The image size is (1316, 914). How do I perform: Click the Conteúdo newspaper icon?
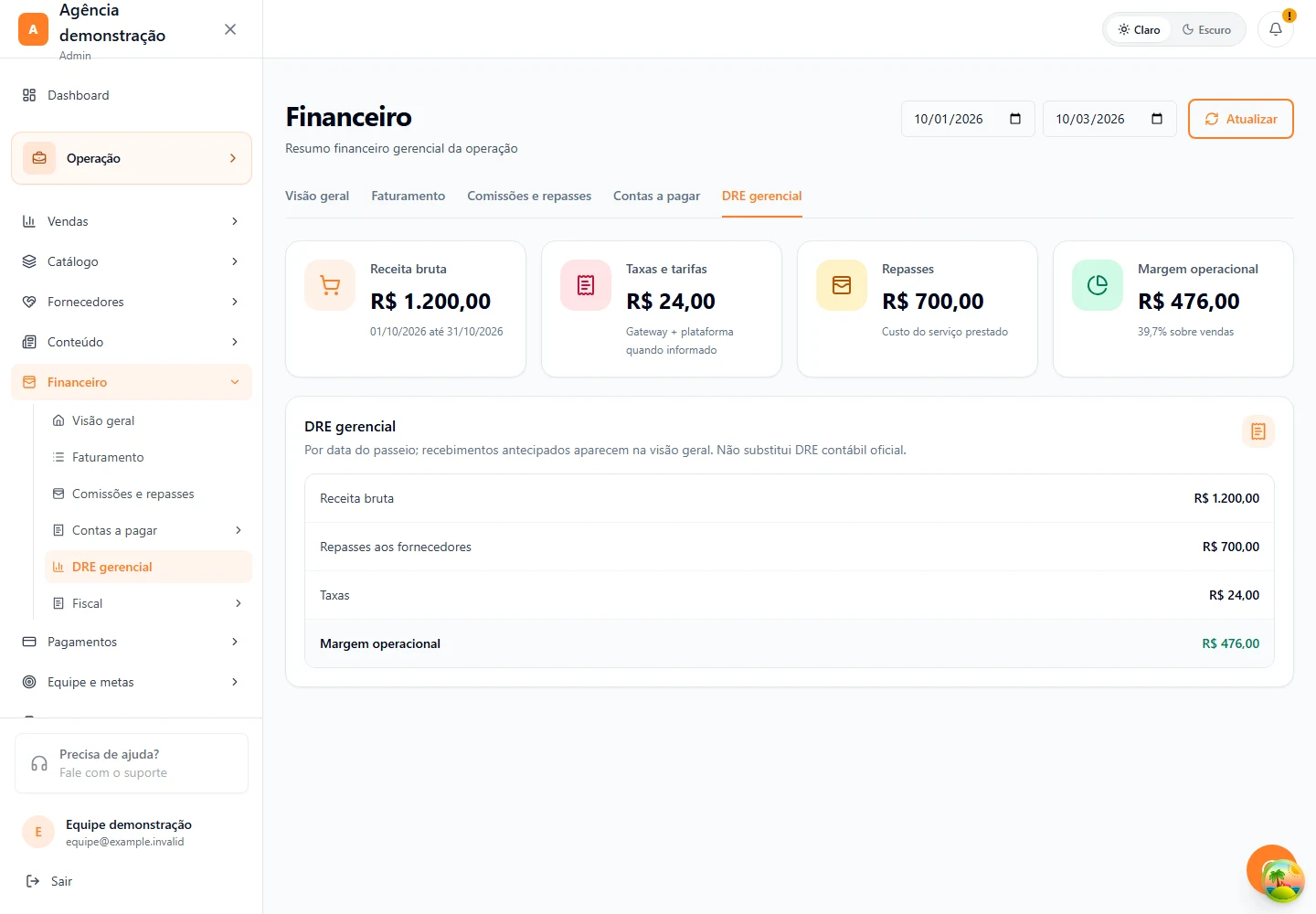click(x=29, y=342)
